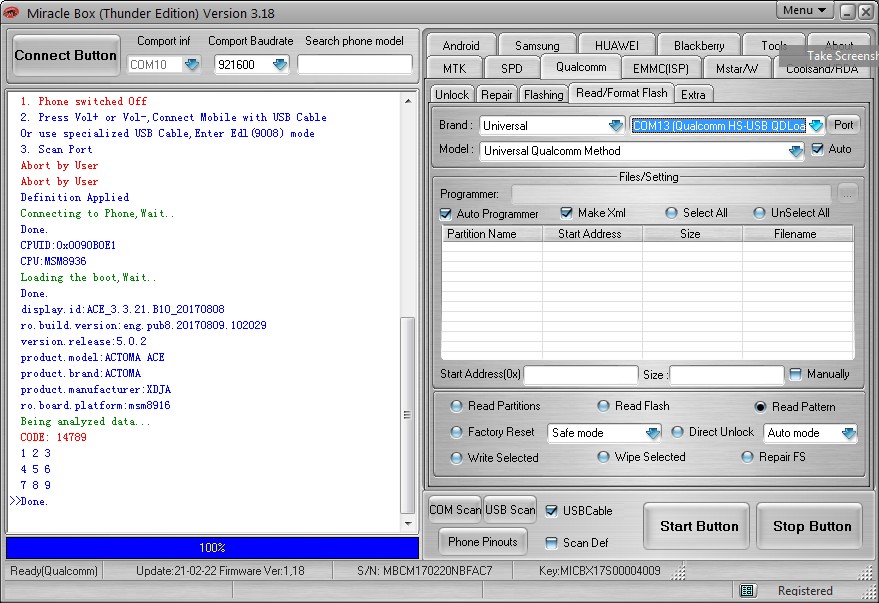Switch to the Mstar/W tab
Screen dimensions: 879x603
[x=737, y=68]
